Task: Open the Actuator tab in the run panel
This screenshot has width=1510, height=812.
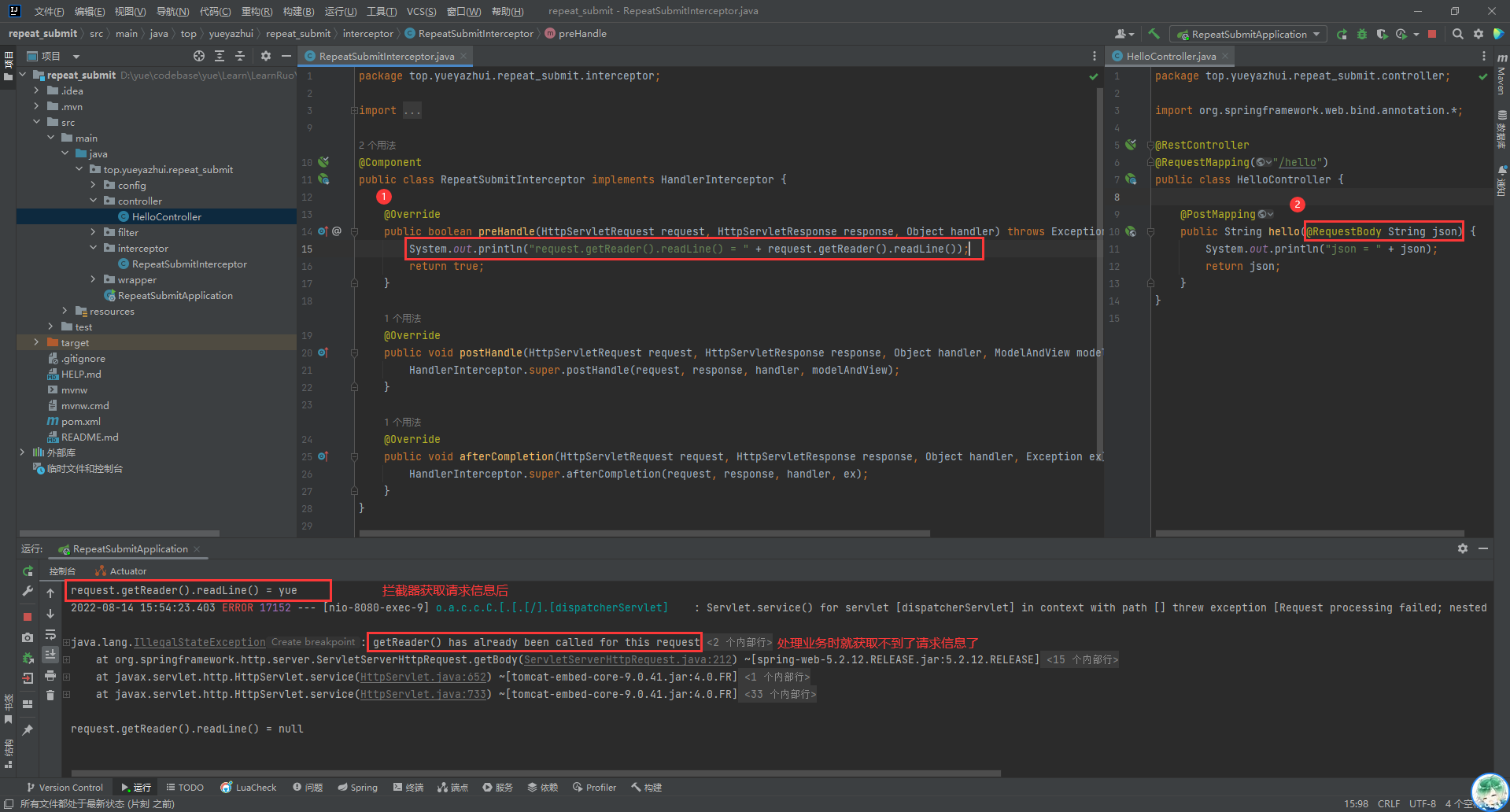Action: [121, 571]
